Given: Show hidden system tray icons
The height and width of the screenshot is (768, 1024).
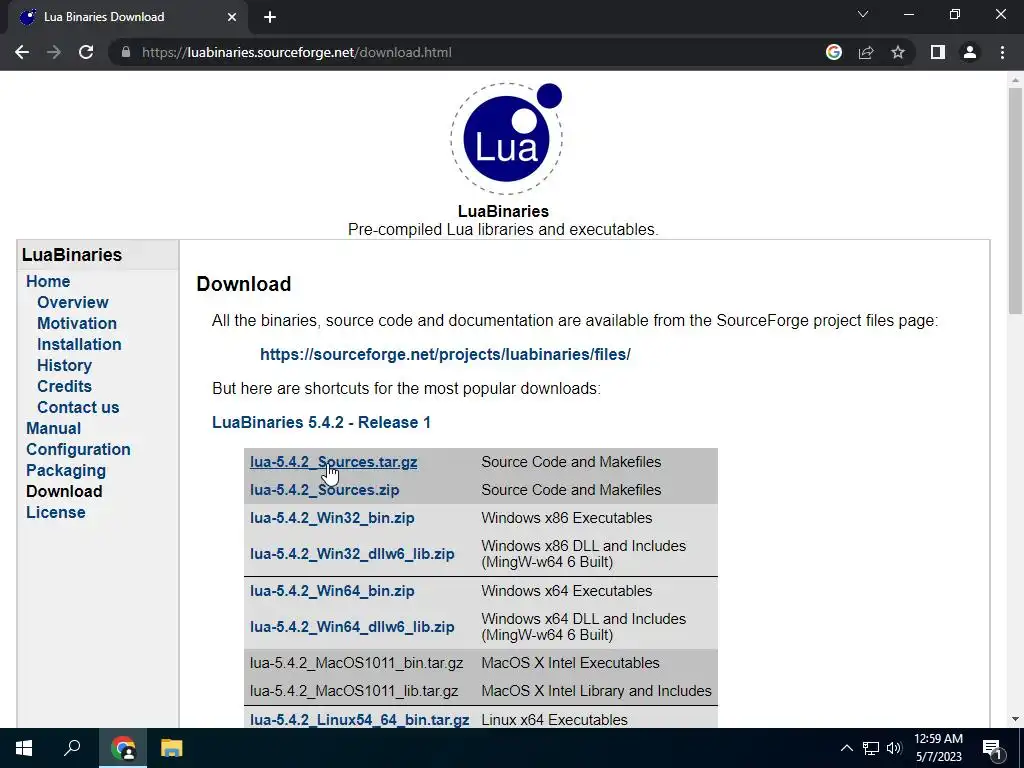Looking at the screenshot, I should 846,748.
